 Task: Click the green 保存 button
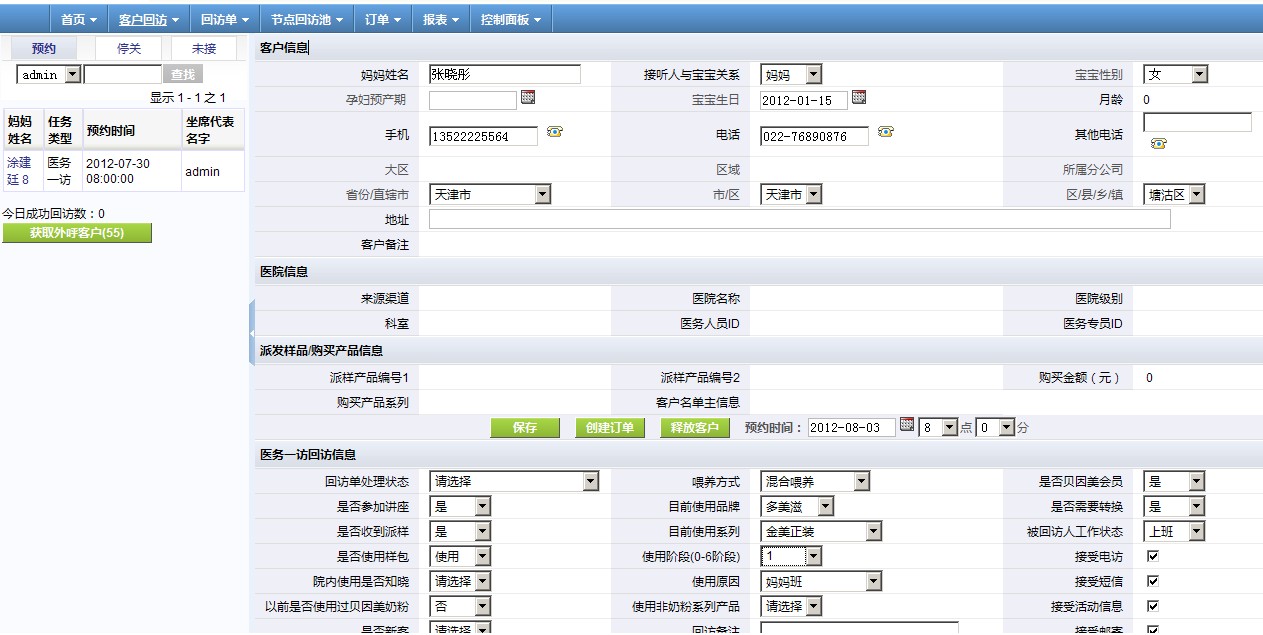pyautogui.click(x=526, y=428)
